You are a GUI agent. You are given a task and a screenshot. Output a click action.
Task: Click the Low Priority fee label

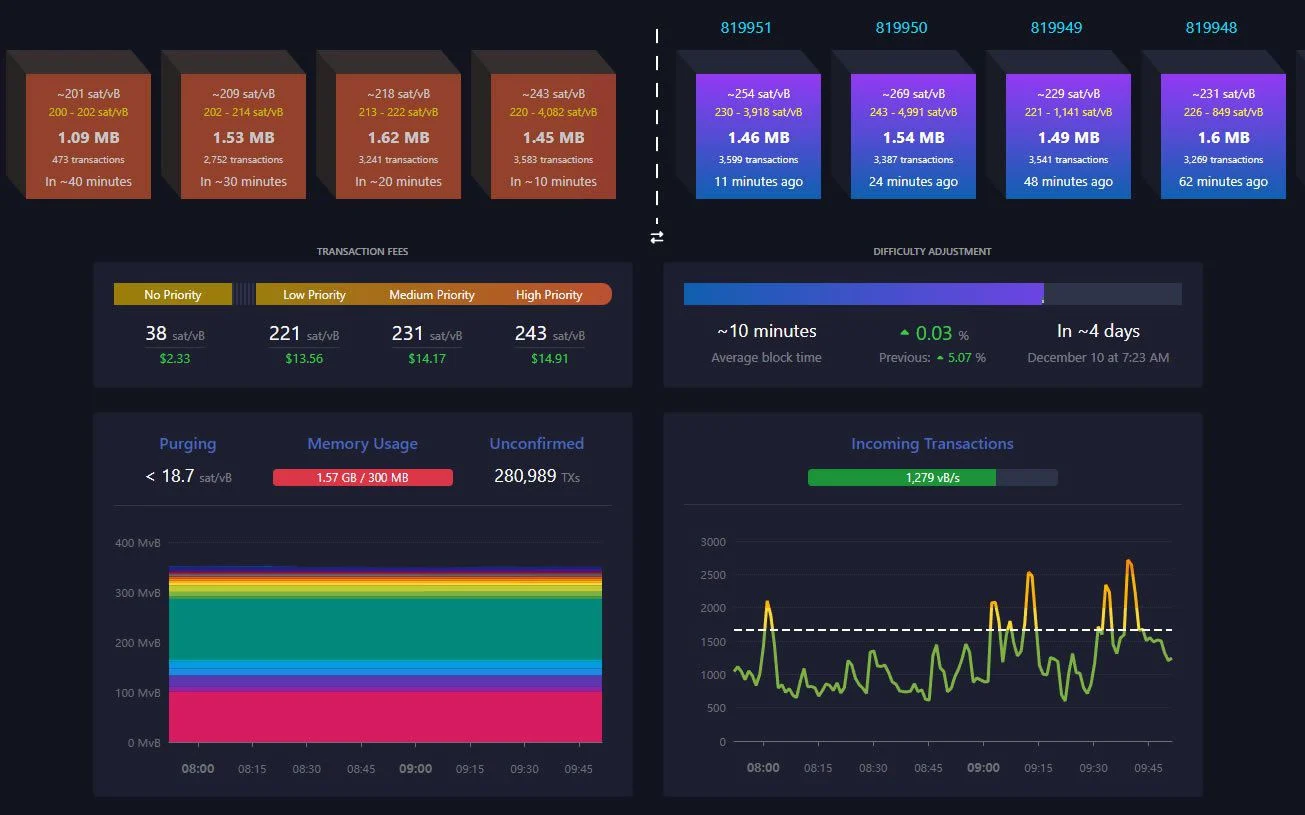314,295
